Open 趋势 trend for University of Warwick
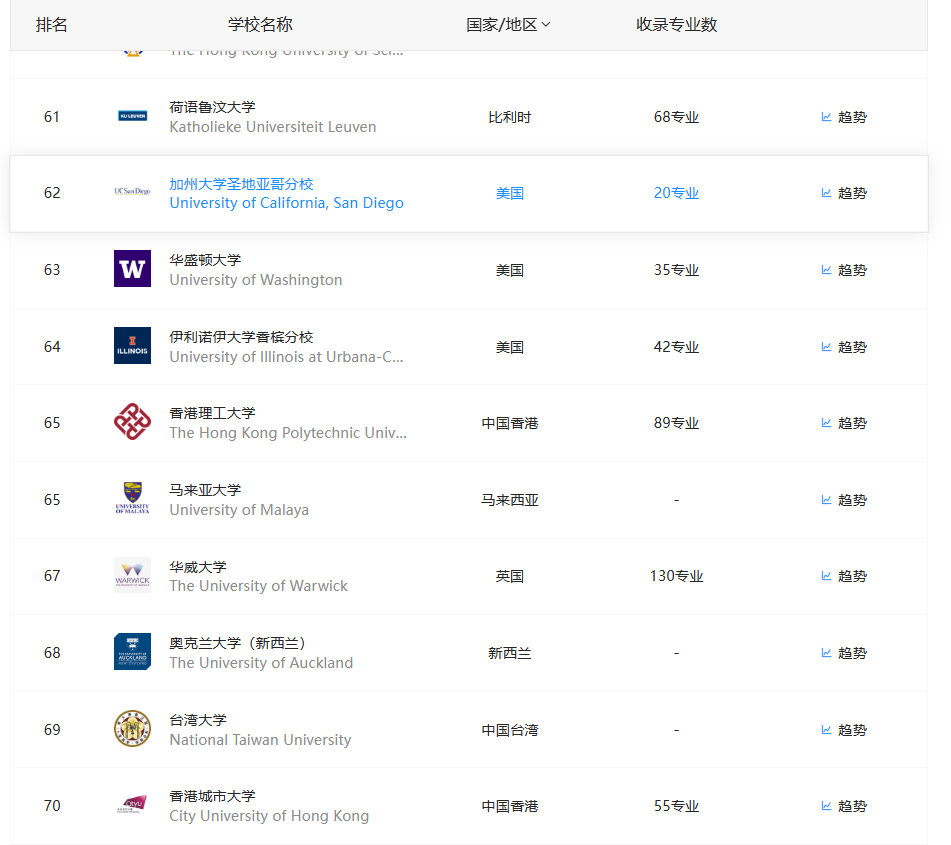 [844, 576]
